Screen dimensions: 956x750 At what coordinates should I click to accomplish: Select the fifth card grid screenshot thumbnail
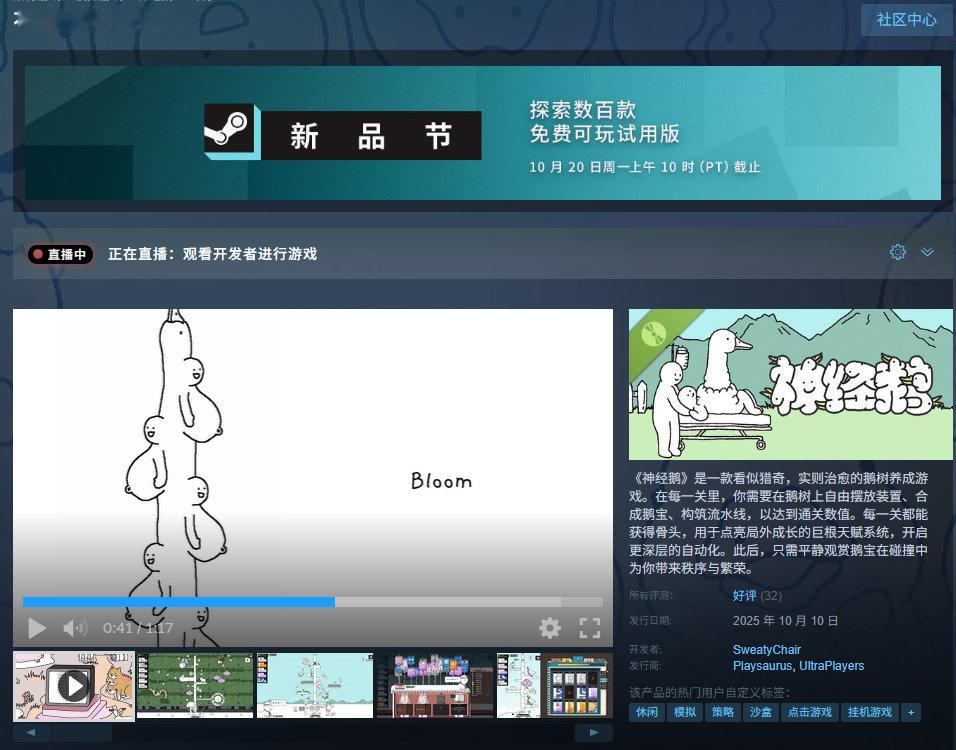554,686
